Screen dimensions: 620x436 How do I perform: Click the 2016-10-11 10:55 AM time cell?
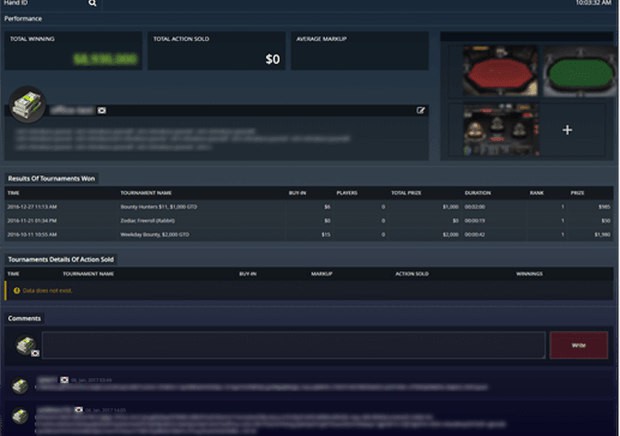pyautogui.click(x=32, y=234)
